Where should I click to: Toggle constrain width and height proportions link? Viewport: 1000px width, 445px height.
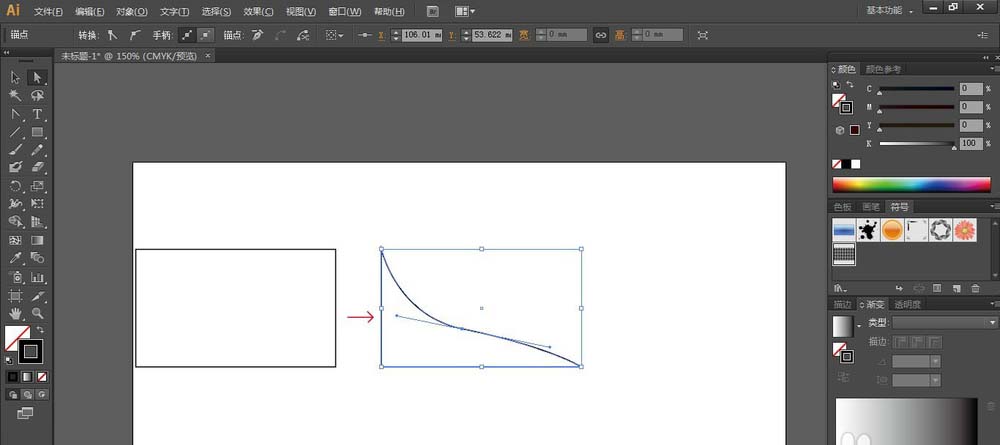coord(601,35)
